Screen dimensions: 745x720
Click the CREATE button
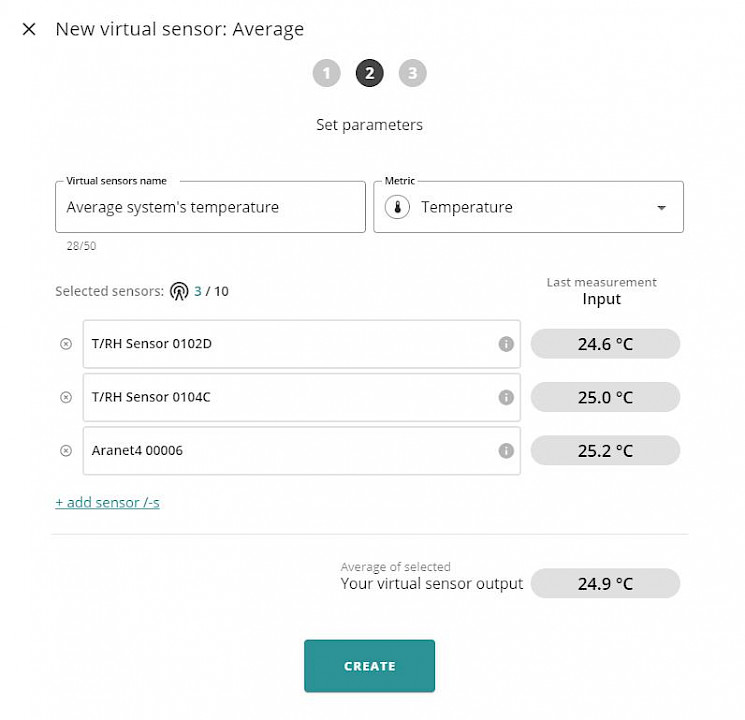point(369,665)
